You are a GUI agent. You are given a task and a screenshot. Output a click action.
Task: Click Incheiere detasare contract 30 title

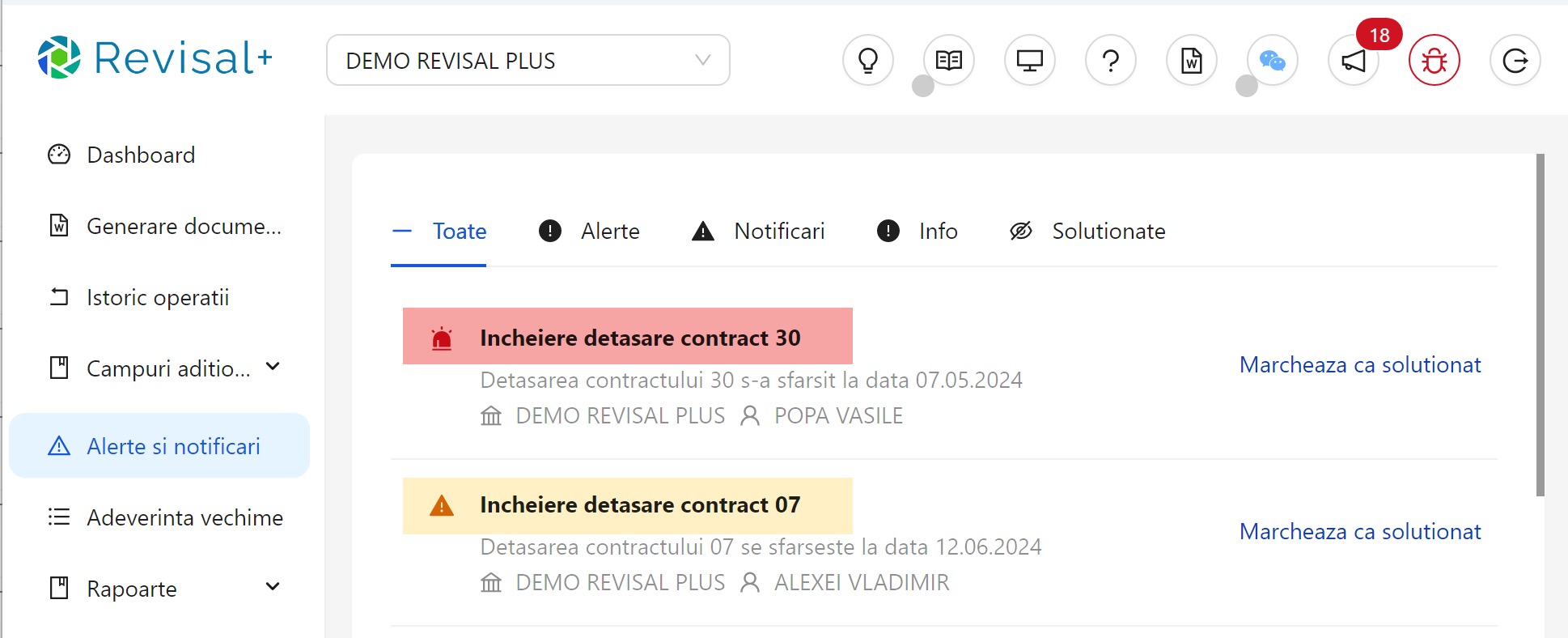coord(640,338)
